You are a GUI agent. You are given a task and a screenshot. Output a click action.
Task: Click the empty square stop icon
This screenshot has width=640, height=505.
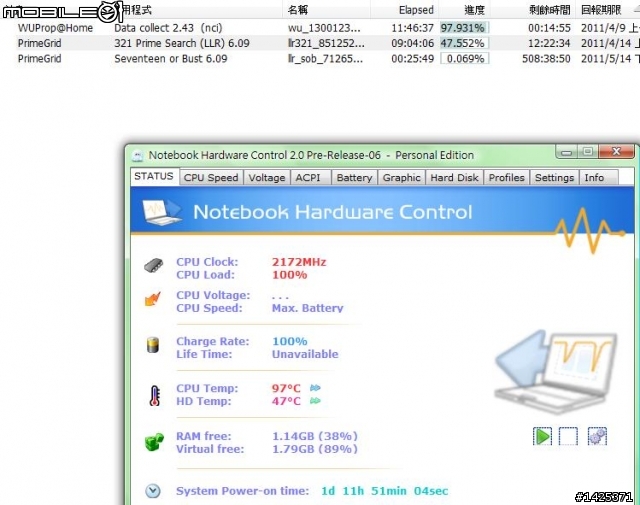click(568, 436)
